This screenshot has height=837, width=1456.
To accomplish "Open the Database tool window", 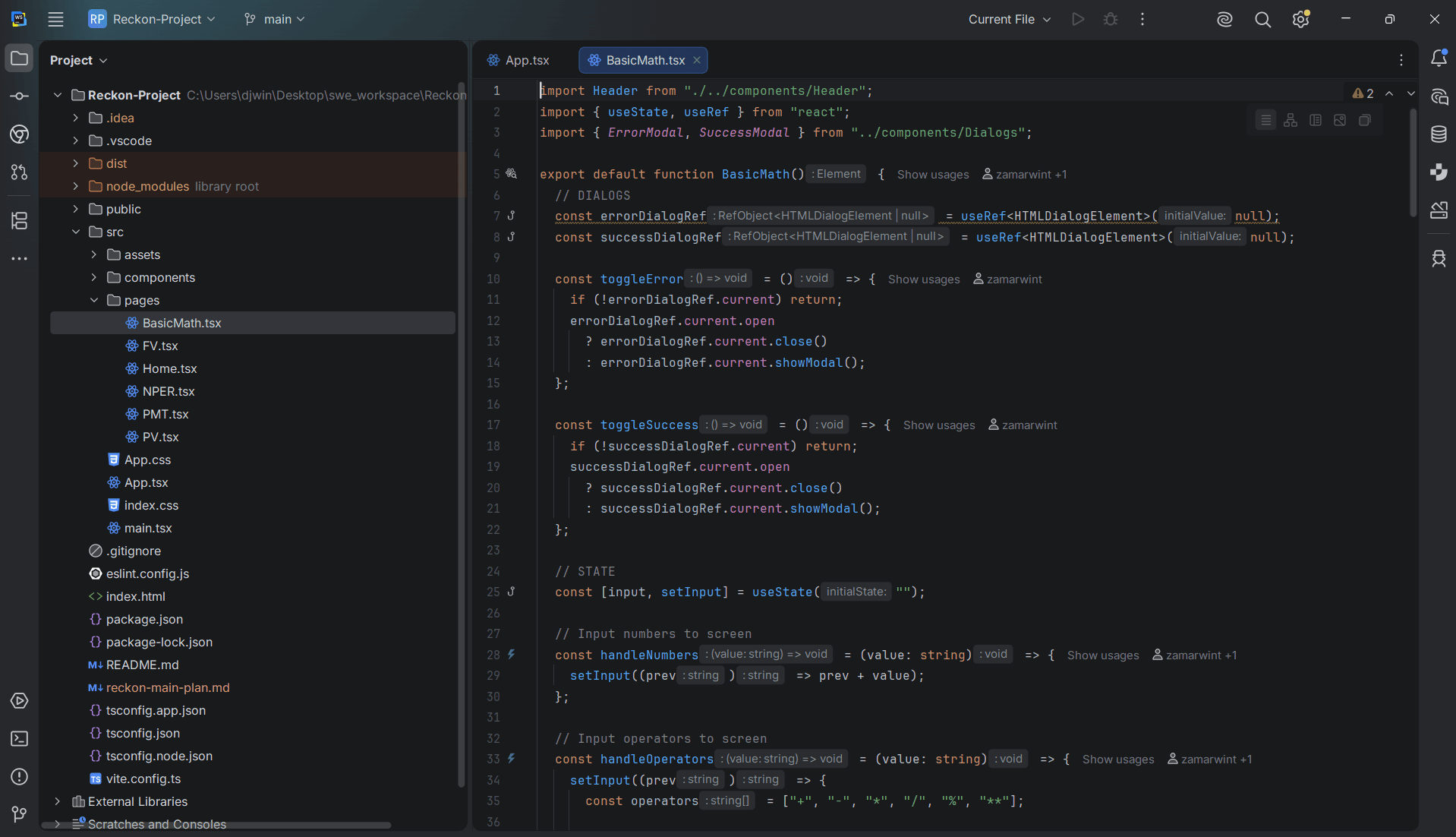I will [x=1439, y=134].
